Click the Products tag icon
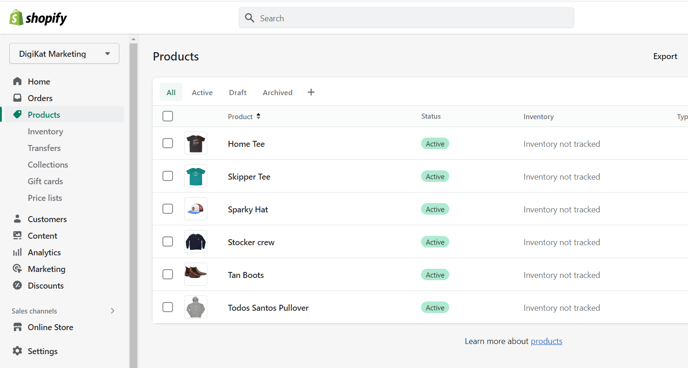Screen dimensions: 688x368 17,114
